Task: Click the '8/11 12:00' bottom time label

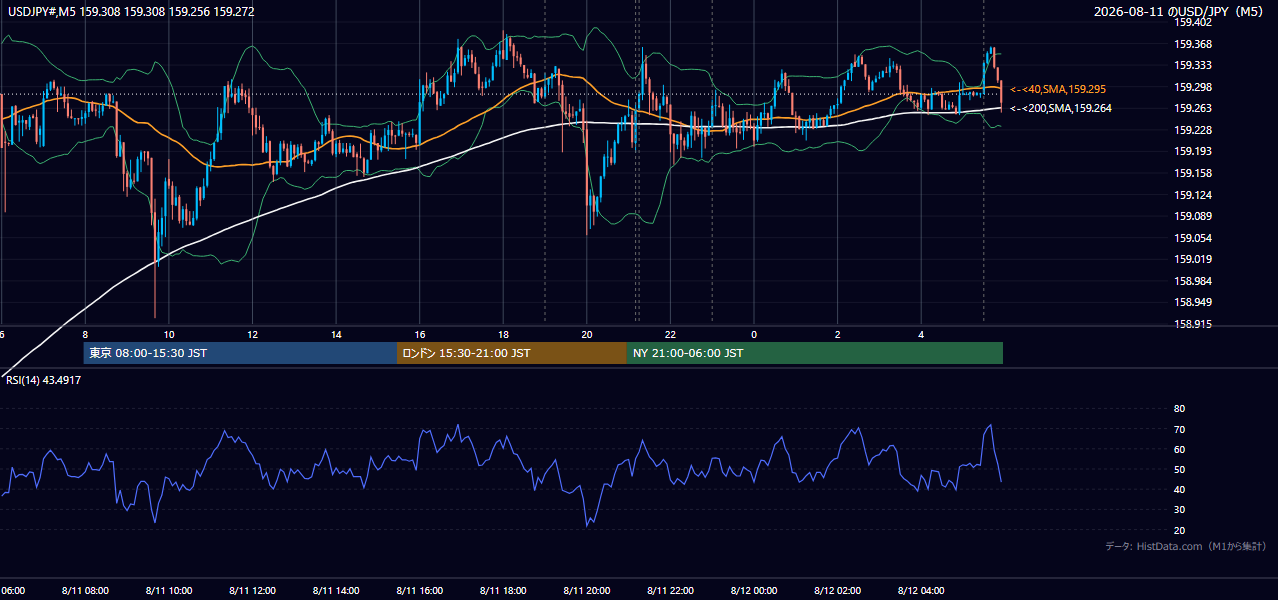Action: 253,591
